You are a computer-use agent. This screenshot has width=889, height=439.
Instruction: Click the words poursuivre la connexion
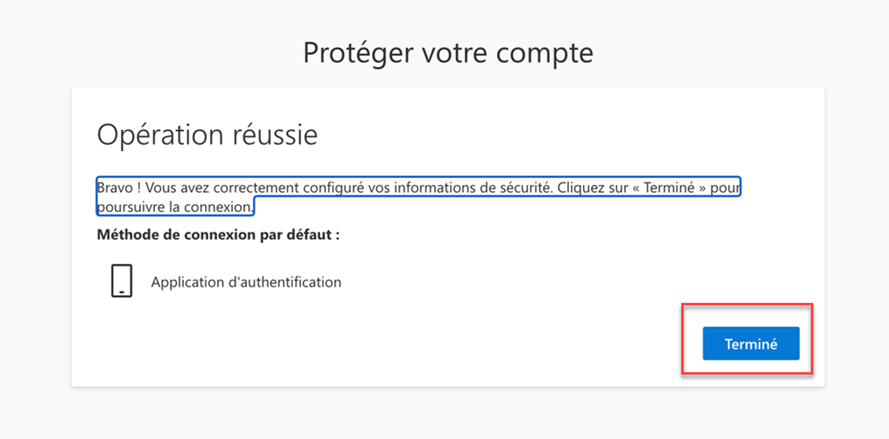click(175, 207)
